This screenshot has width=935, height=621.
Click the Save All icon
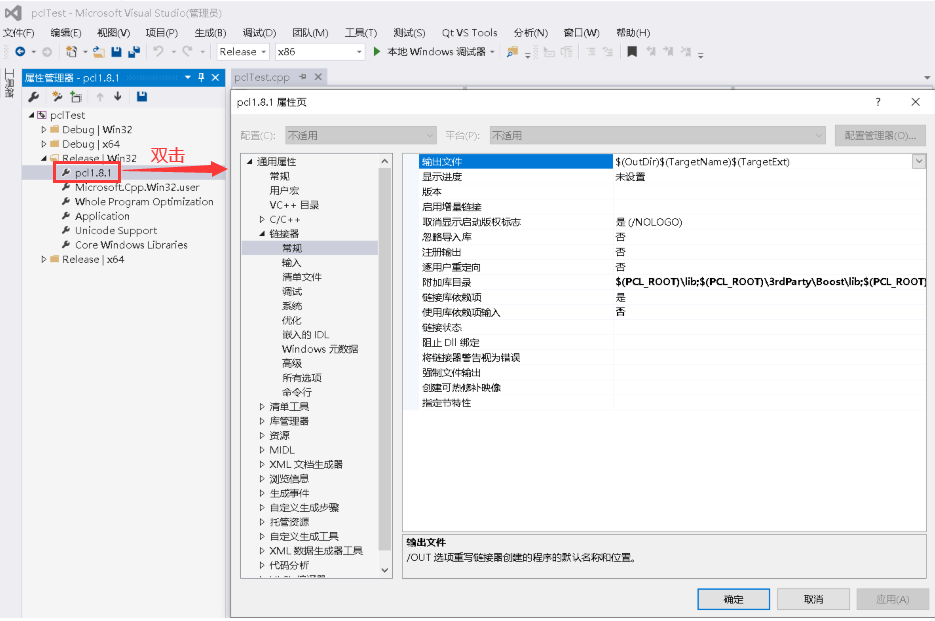coord(134,52)
